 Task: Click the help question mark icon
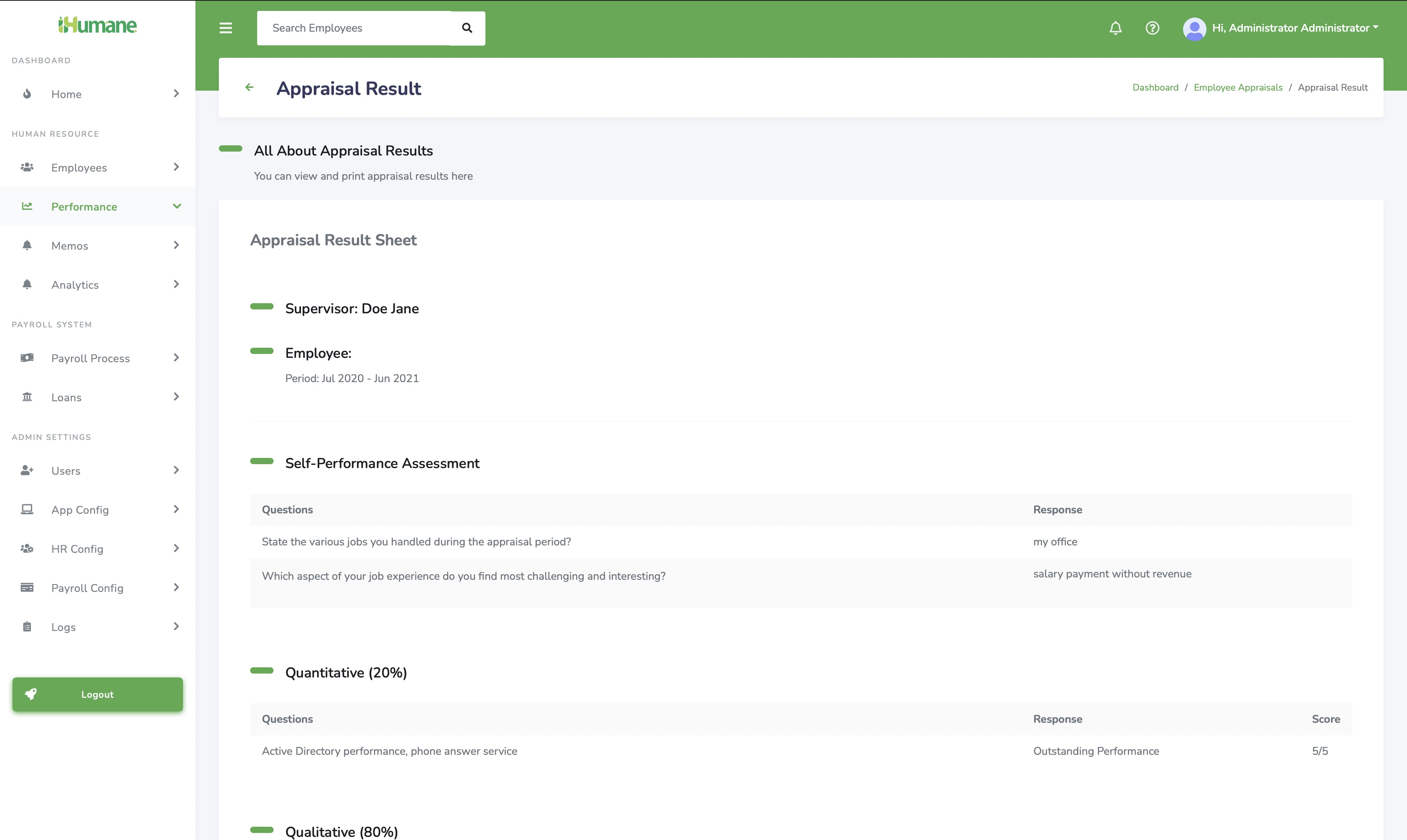click(1152, 28)
